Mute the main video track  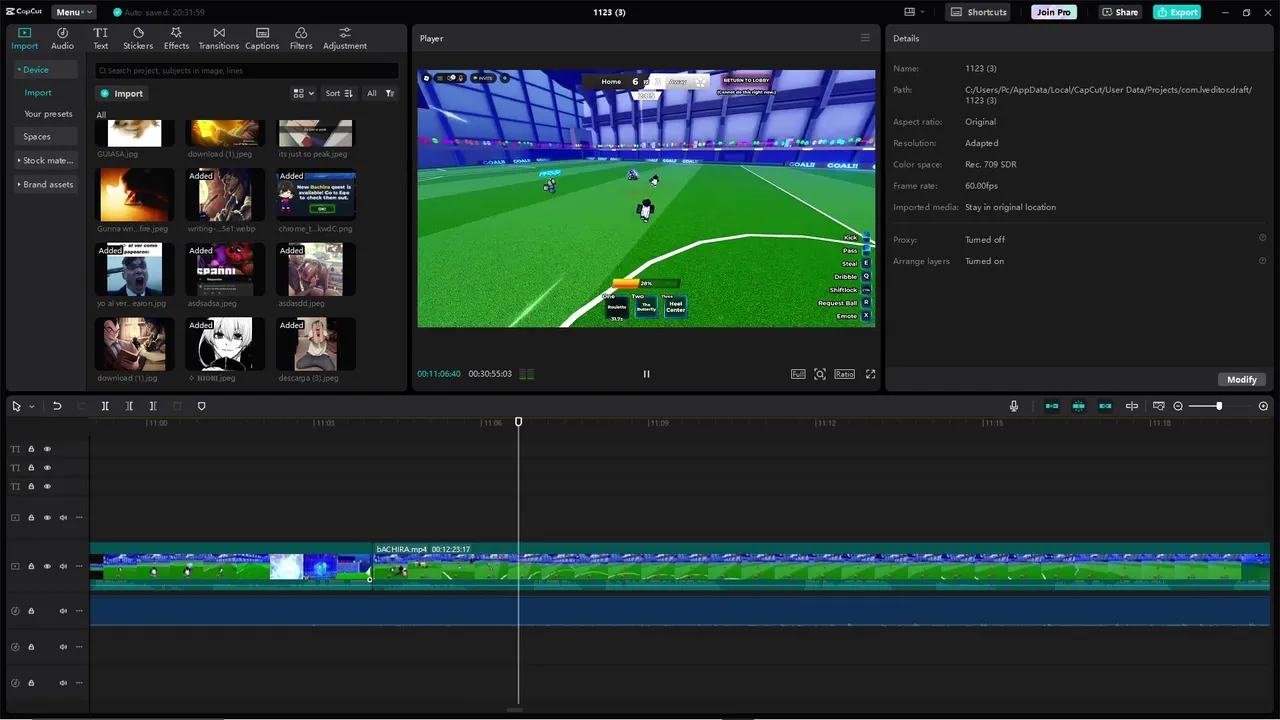point(63,566)
